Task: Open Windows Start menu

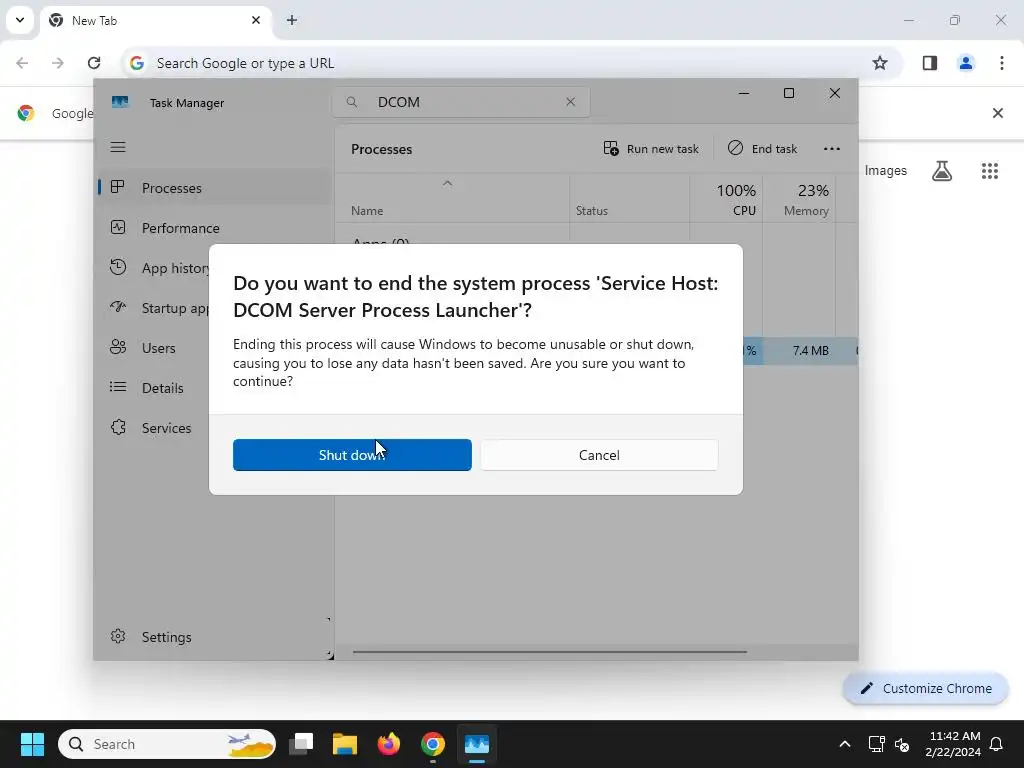Action: 32,744
